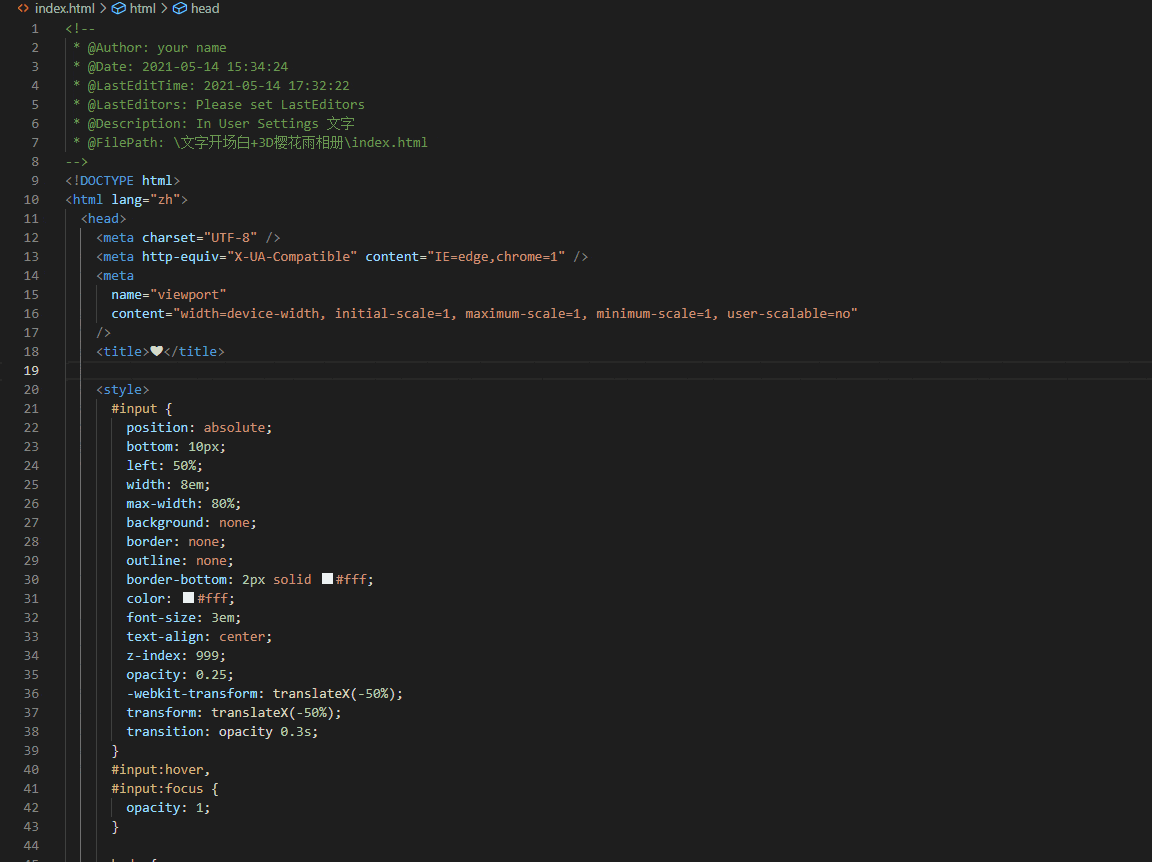Open the html breadcrumb segment

(143, 9)
